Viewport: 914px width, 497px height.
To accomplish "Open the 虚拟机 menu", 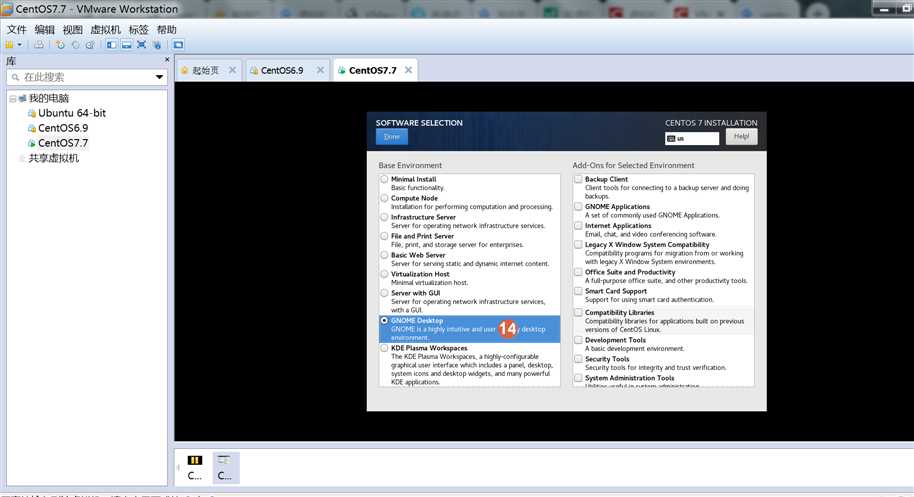I will tap(106, 30).
